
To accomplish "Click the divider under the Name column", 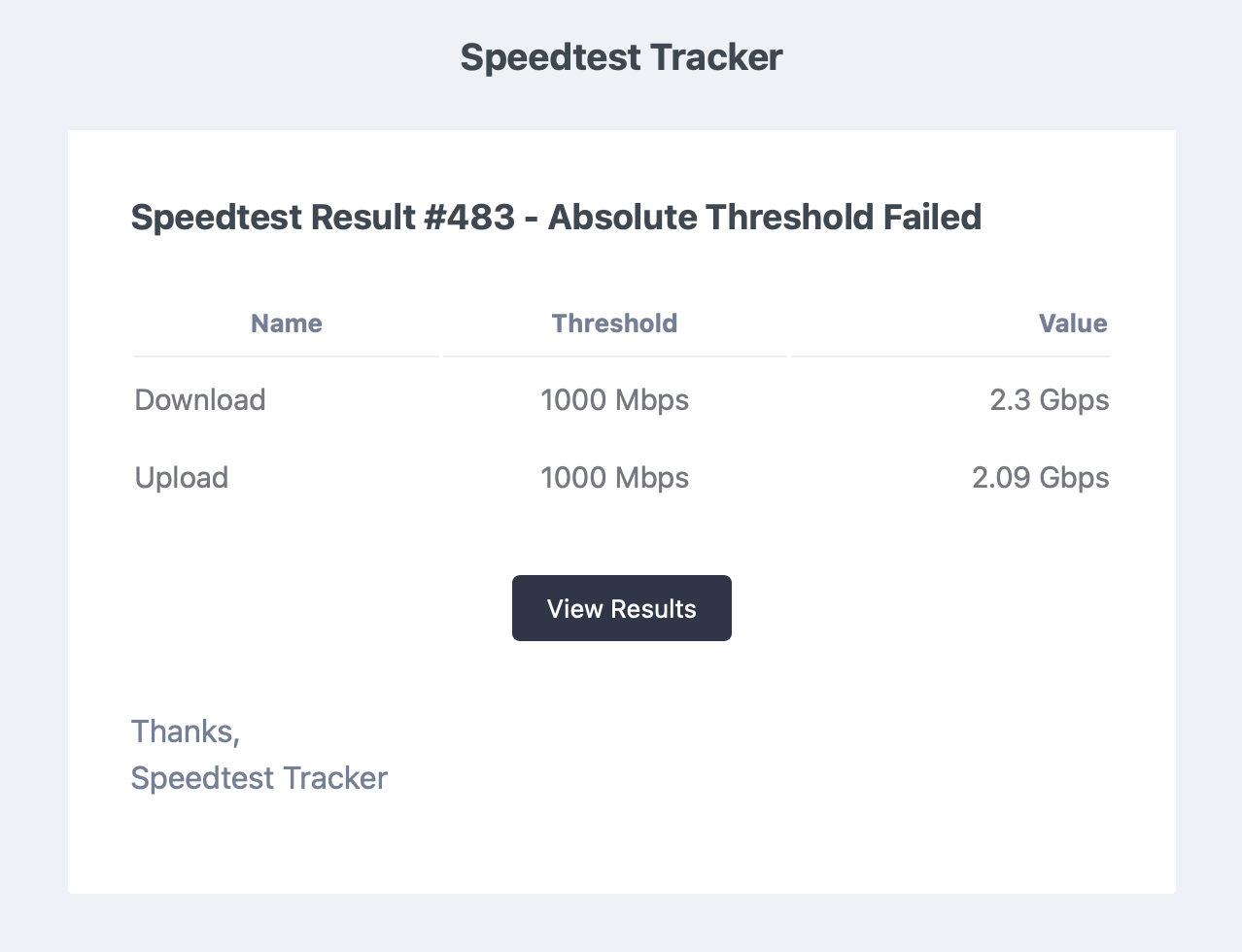I will pyautogui.click(x=286, y=357).
